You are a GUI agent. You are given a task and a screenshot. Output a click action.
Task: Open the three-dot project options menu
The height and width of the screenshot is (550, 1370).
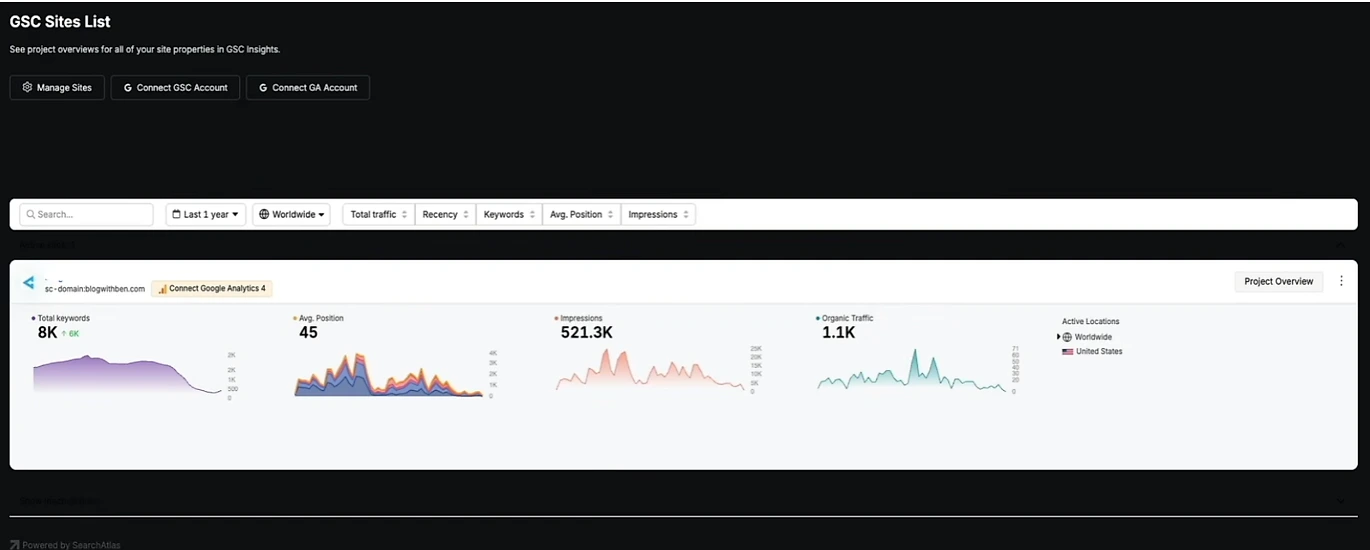[1341, 282]
